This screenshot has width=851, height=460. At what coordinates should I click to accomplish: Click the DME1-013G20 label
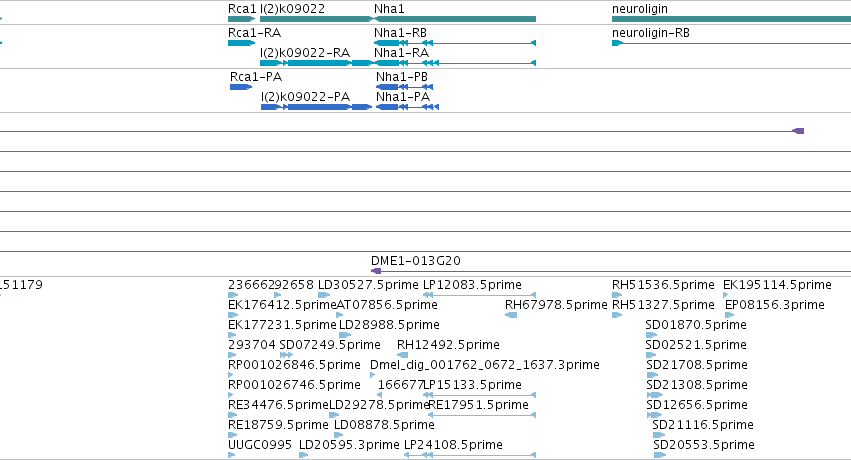point(416,261)
